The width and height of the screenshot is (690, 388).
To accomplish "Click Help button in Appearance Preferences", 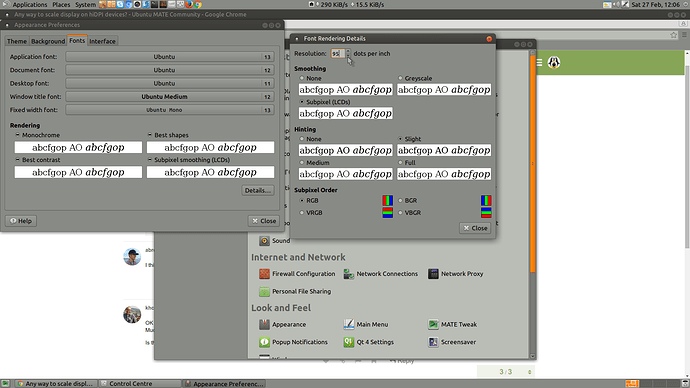I will (x=21, y=221).
